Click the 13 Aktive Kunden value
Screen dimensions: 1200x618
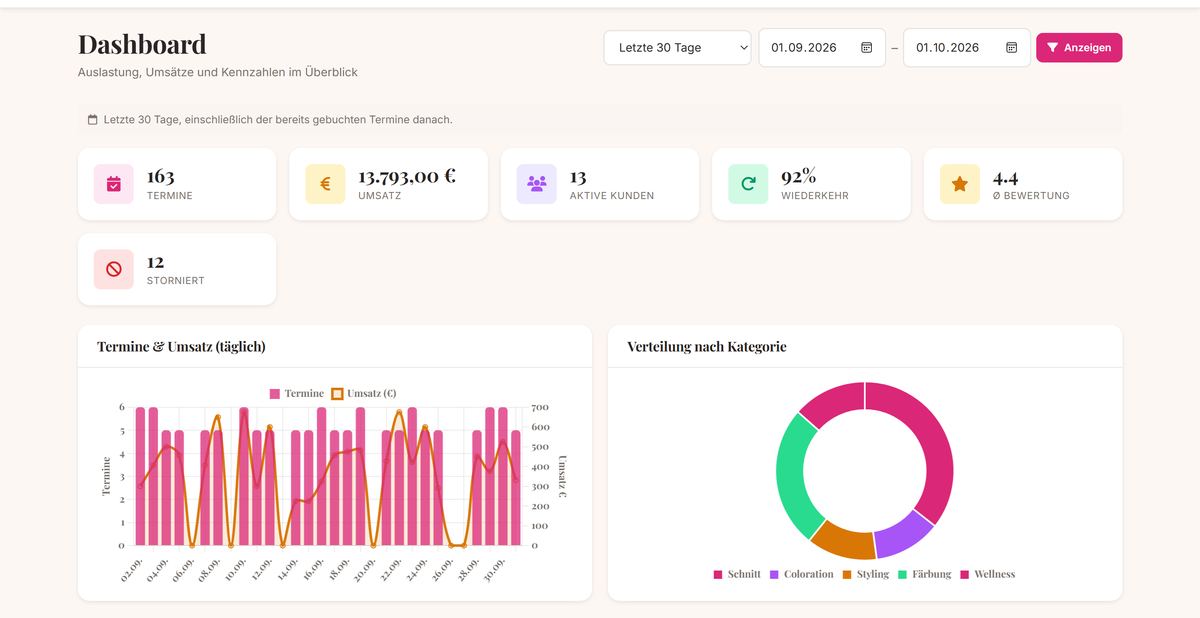point(578,177)
